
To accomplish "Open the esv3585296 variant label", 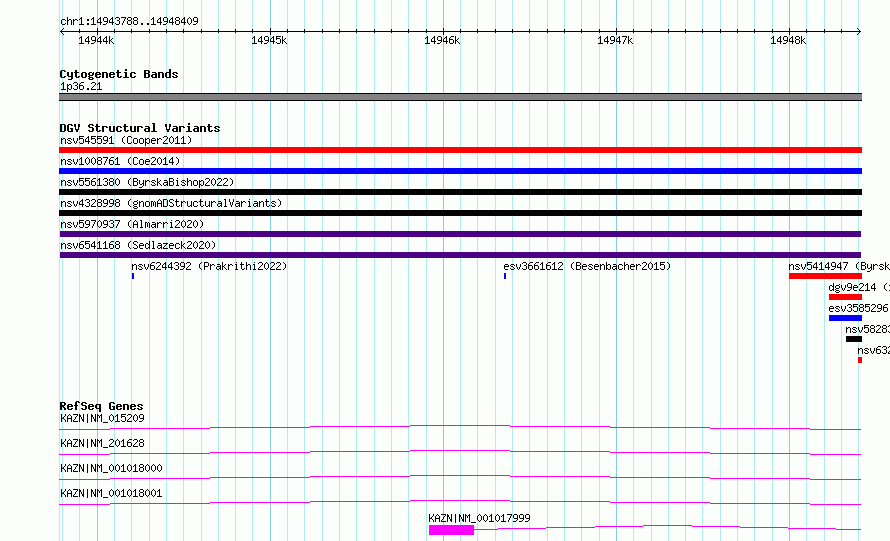I will [859, 308].
